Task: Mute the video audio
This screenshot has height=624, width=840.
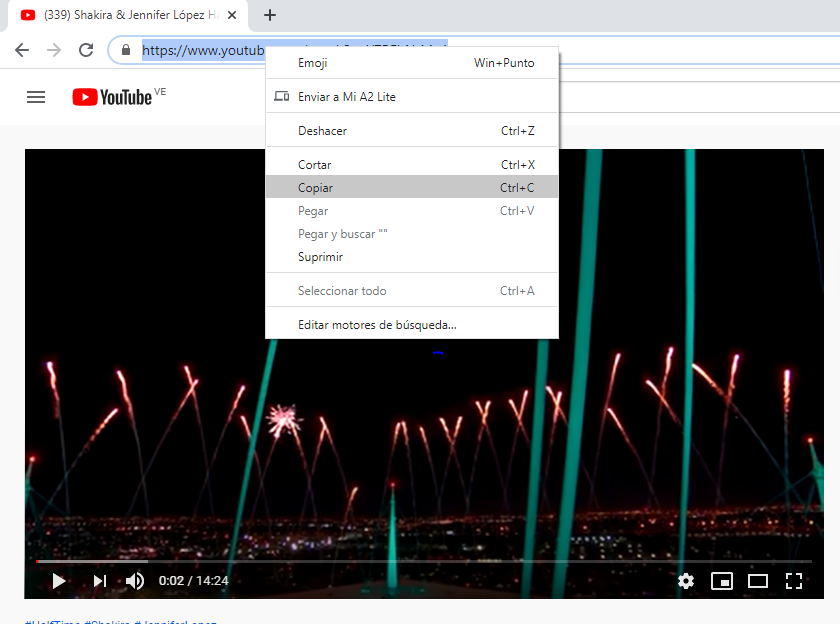Action: (x=135, y=580)
